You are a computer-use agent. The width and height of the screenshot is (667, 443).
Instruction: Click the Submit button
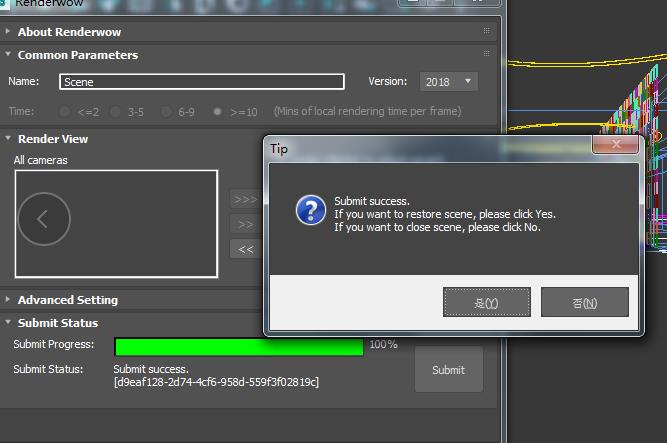tap(449, 369)
